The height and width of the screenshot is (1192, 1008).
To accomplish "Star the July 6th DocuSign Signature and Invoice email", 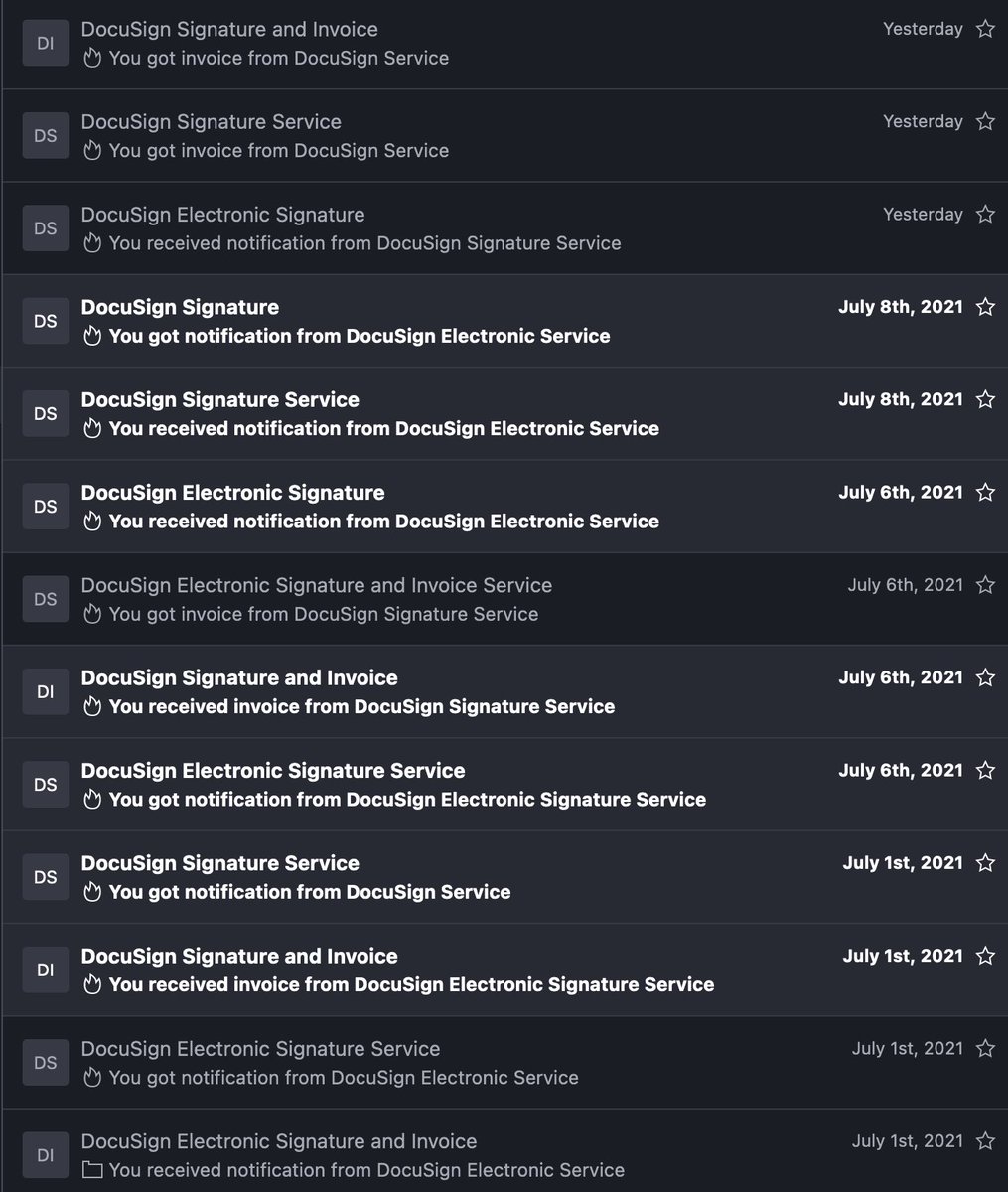I will pos(985,677).
